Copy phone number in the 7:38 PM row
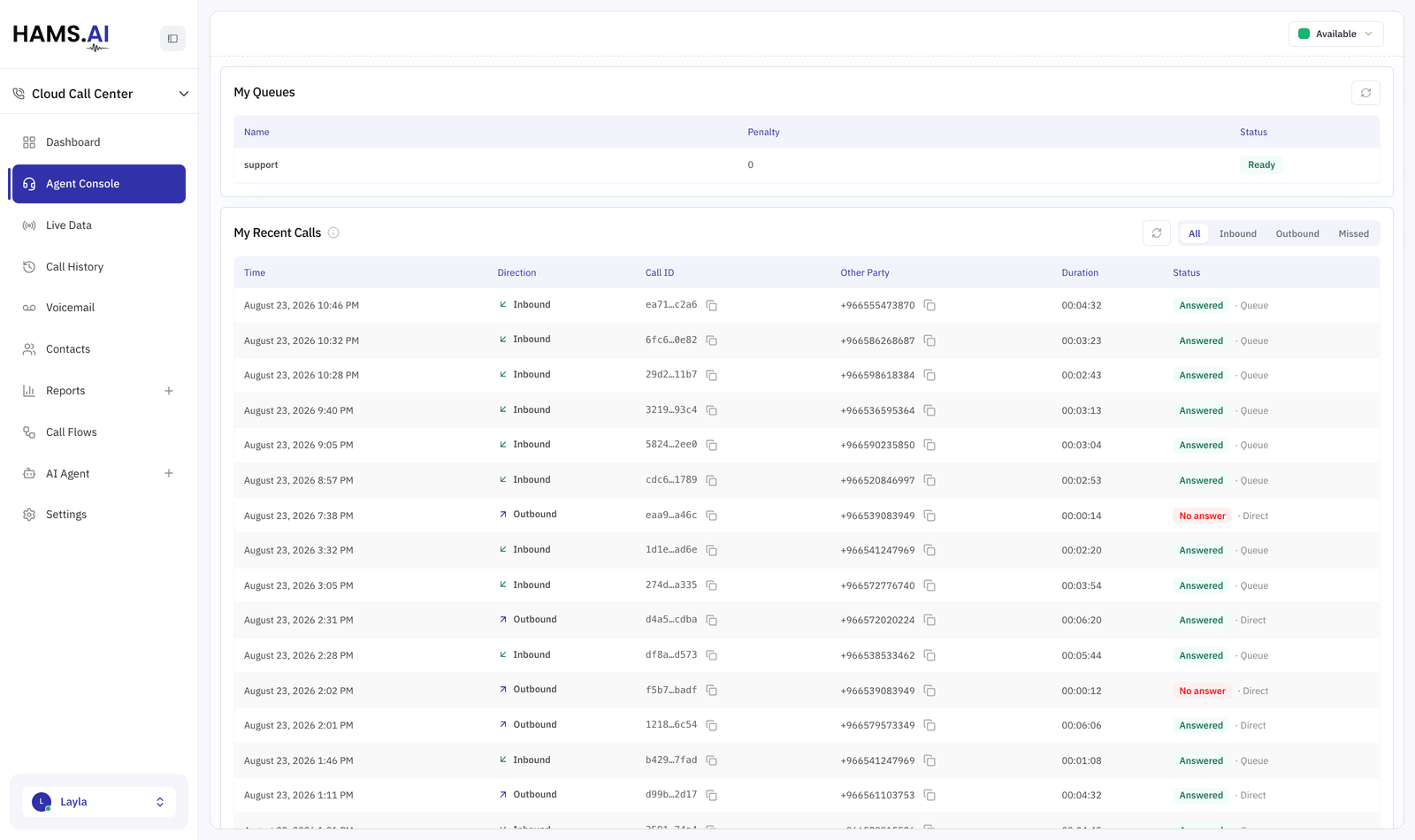 pos(929,515)
